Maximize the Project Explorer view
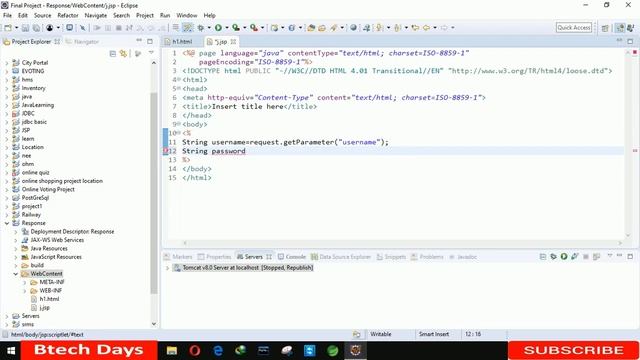Screen dimensions: 640x360 point(150,41)
